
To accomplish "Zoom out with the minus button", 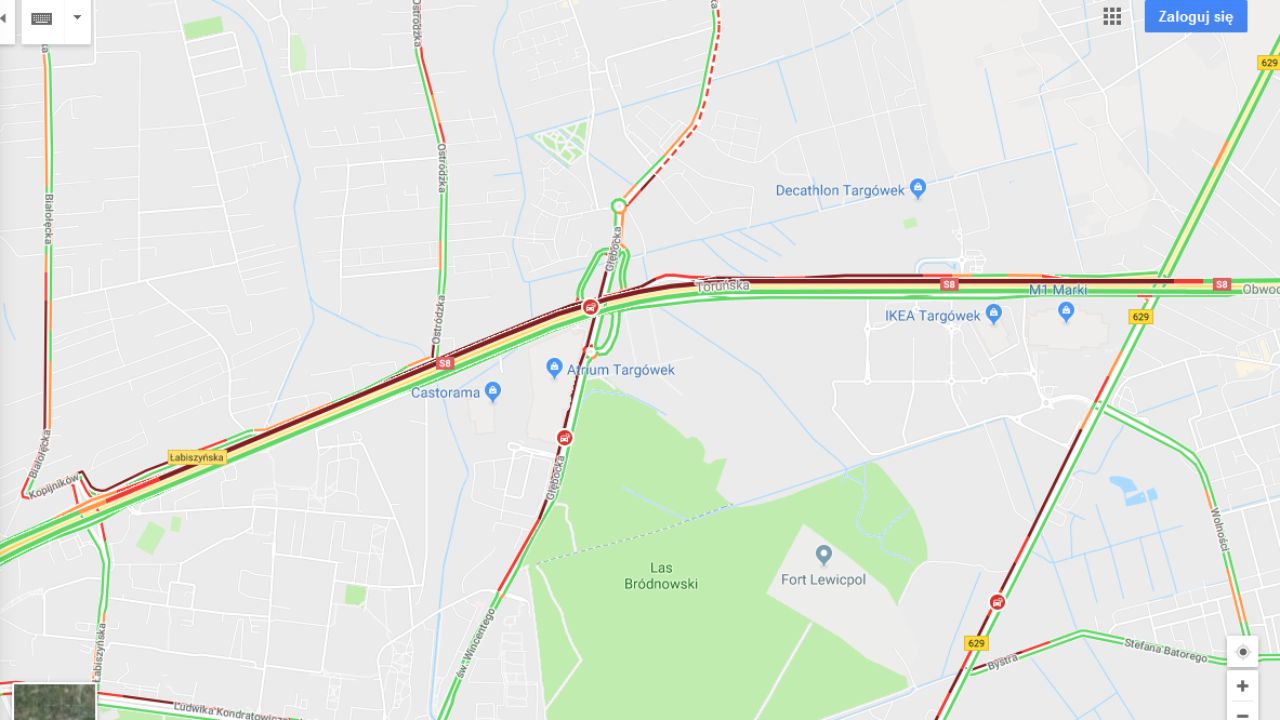I will (x=1243, y=712).
